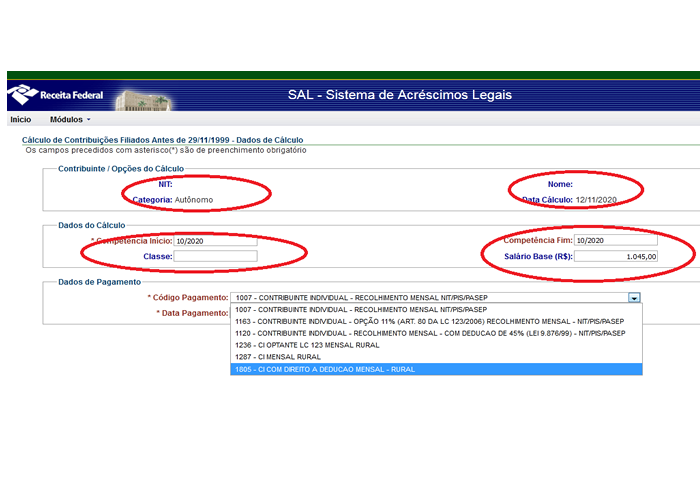
Task: Click the Dados do Cálculo section title
Action: tap(92, 225)
